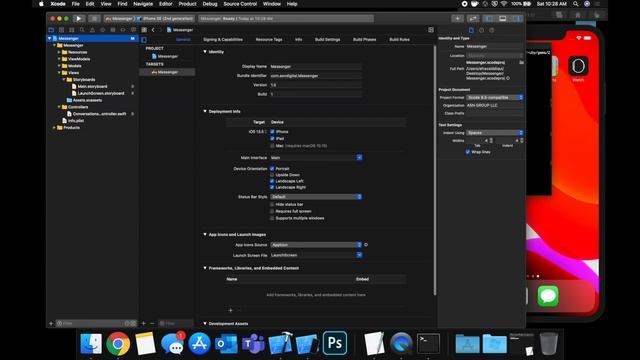The height and width of the screenshot is (360, 640).
Task: Enable Hide status bar checkbox
Action: (x=272, y=204)
